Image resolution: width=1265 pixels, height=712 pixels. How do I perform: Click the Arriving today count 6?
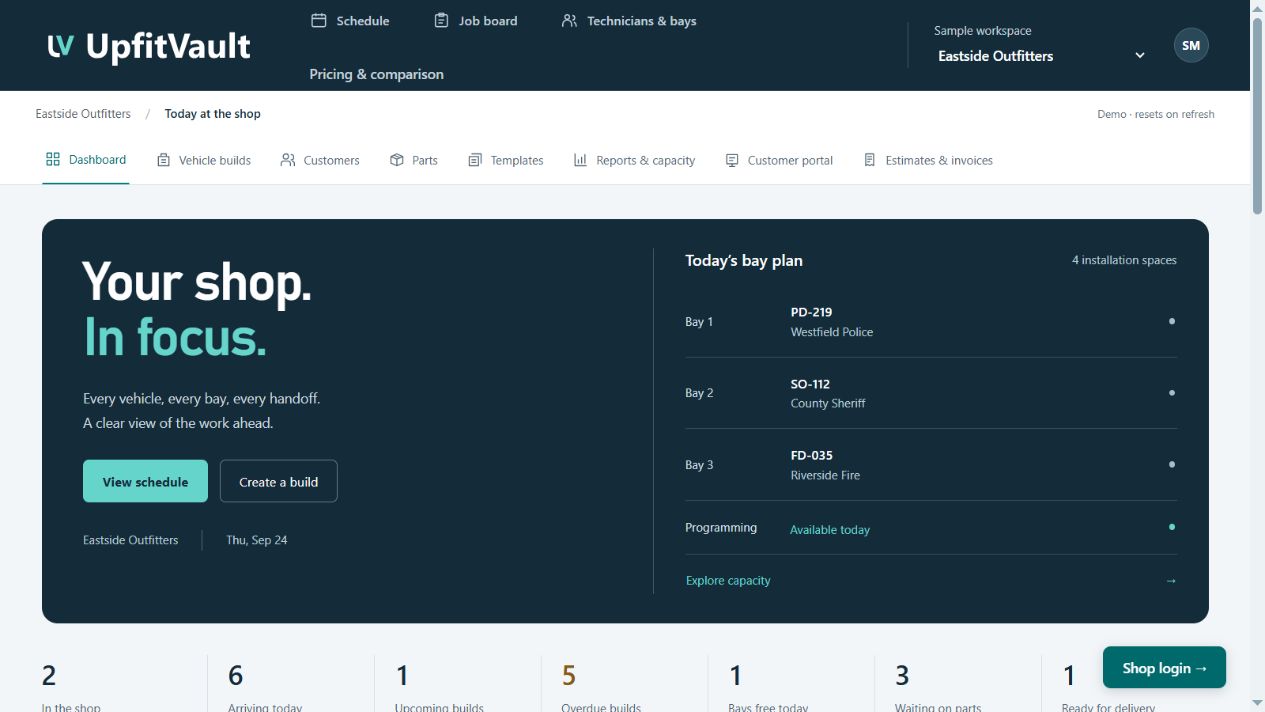[236, 676]
